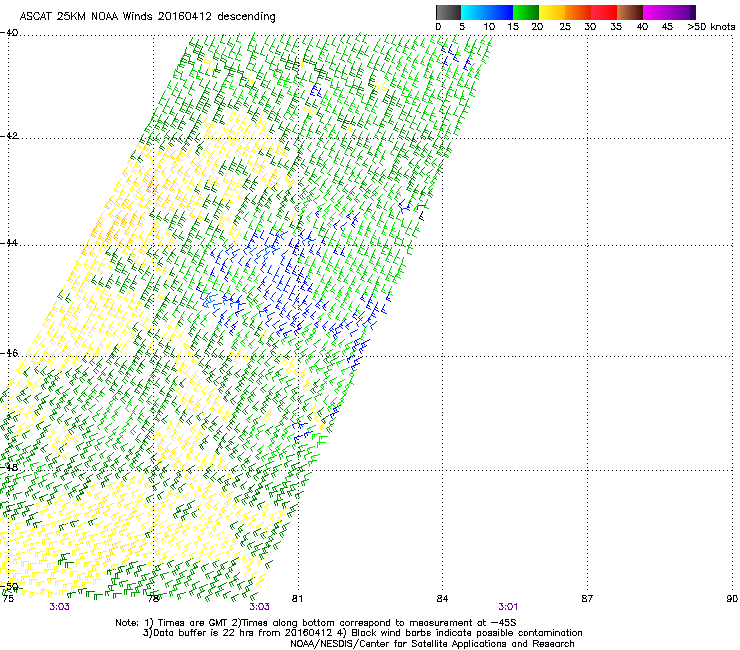
Task: Click the cyan 5-10 knots color swatch
Action: point(474,12)
